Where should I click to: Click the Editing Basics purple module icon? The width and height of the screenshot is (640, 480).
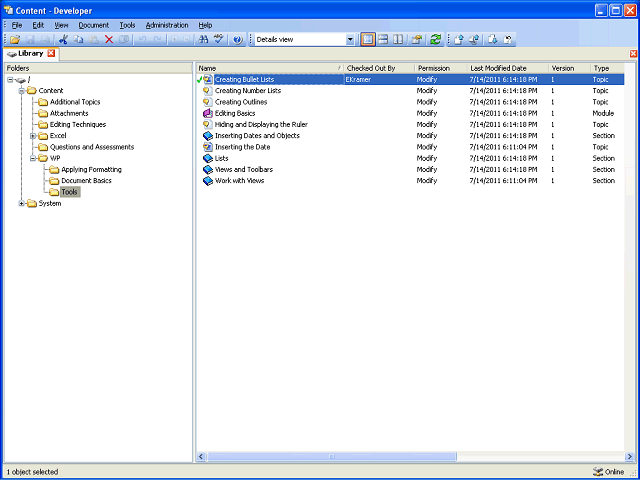(208, 113)
